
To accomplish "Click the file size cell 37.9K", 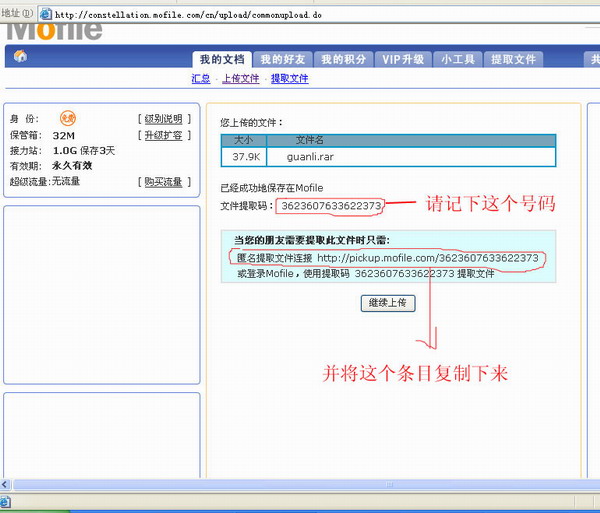I will 246,157.
